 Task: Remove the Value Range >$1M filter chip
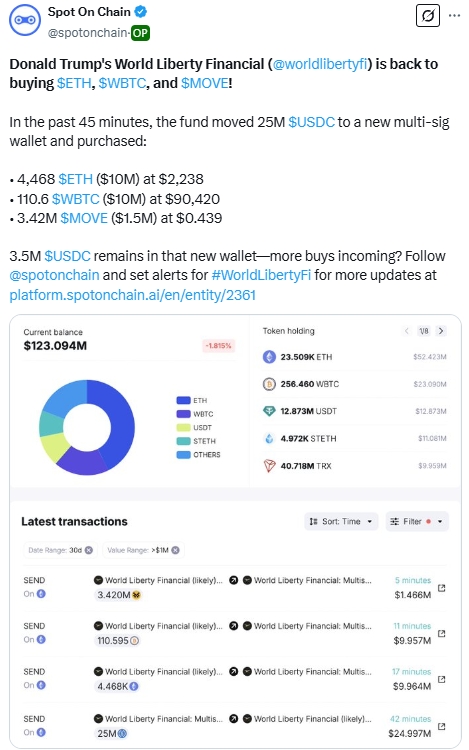coord(175,550)
